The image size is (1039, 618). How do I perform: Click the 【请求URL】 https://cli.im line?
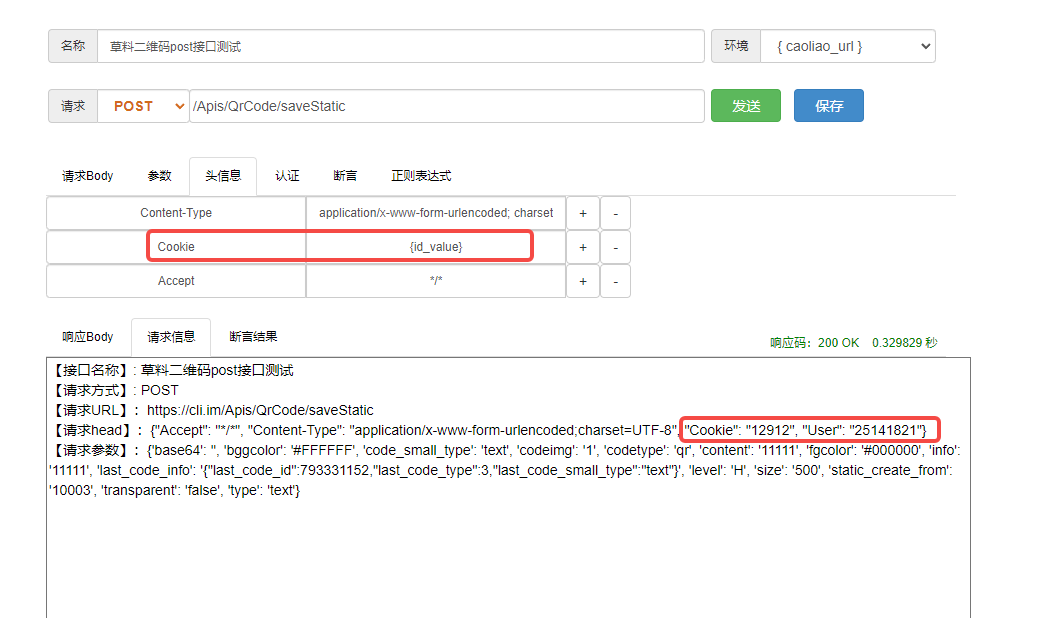pos(212,410)
